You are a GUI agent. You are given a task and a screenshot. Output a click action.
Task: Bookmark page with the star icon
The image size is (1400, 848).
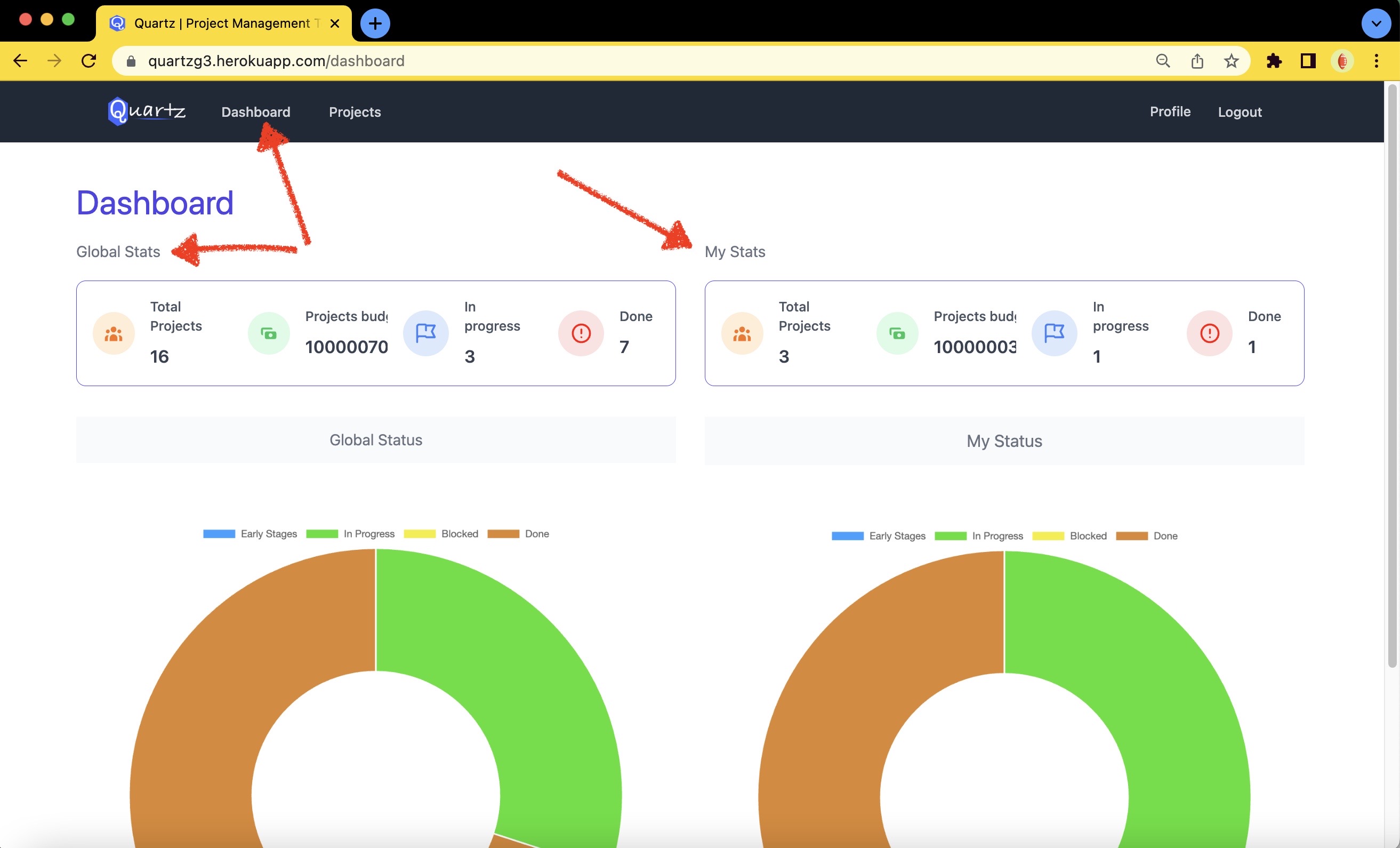tap(1230, 61)
